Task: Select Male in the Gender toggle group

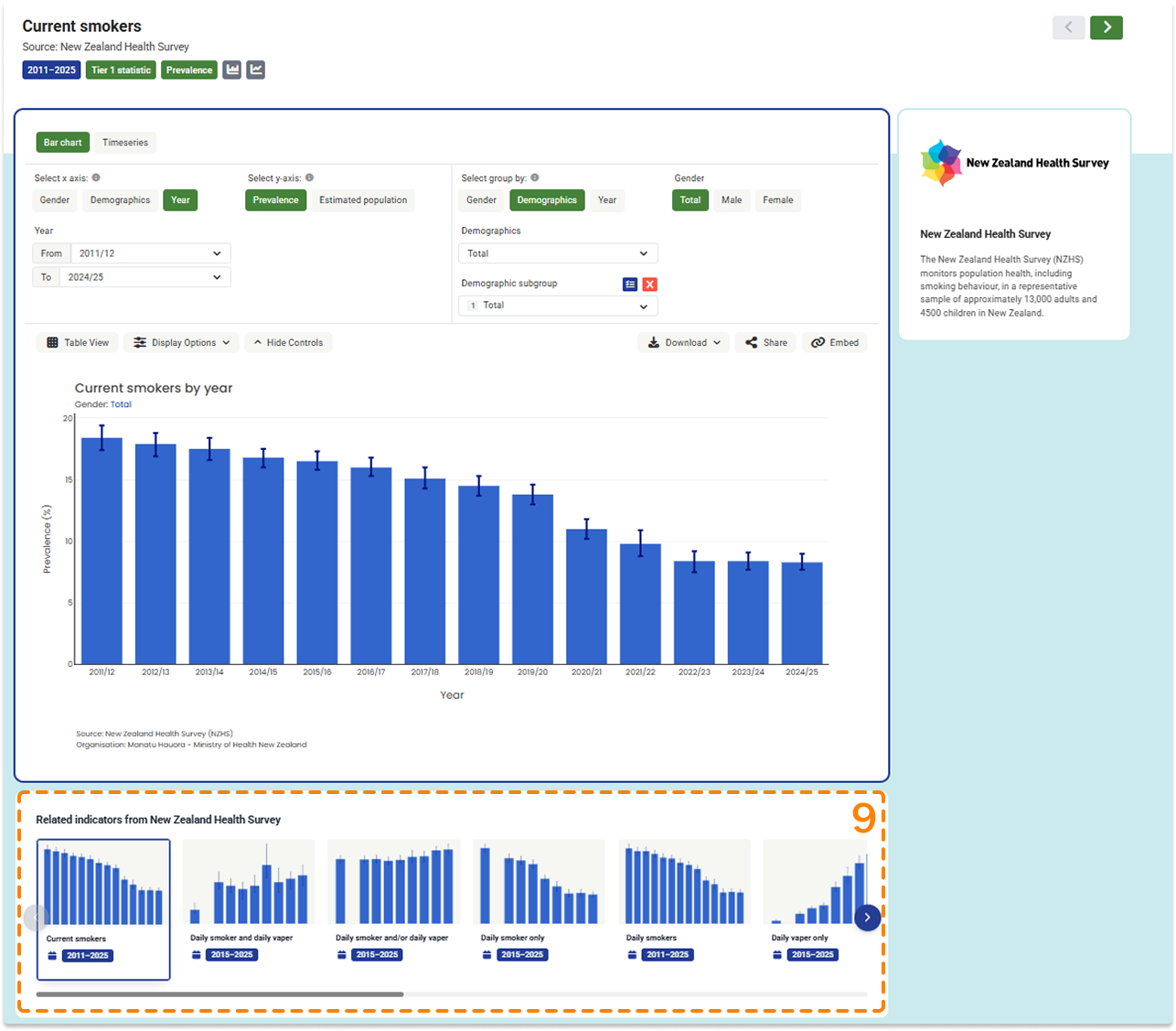Action: (732, 199)
